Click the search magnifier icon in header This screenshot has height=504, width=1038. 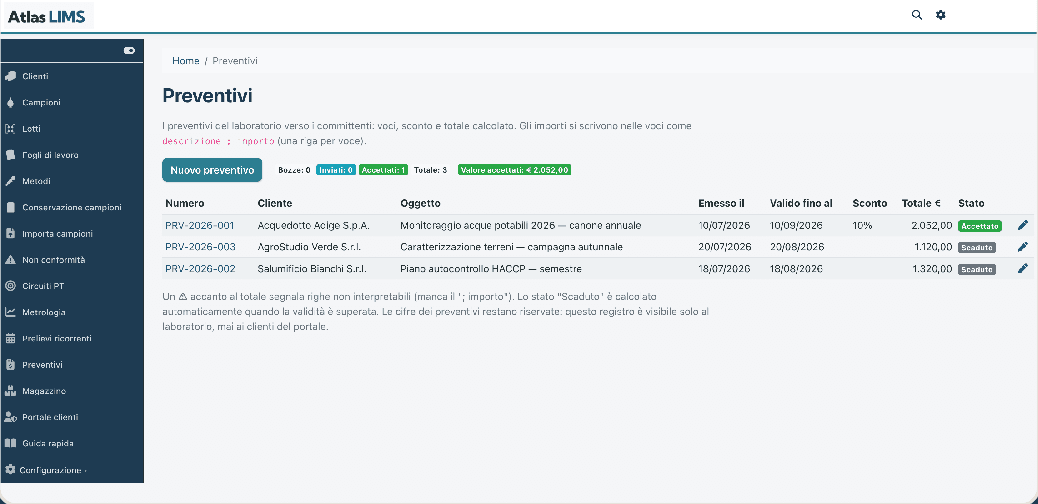pyautogui.click(x=916, y=15)
